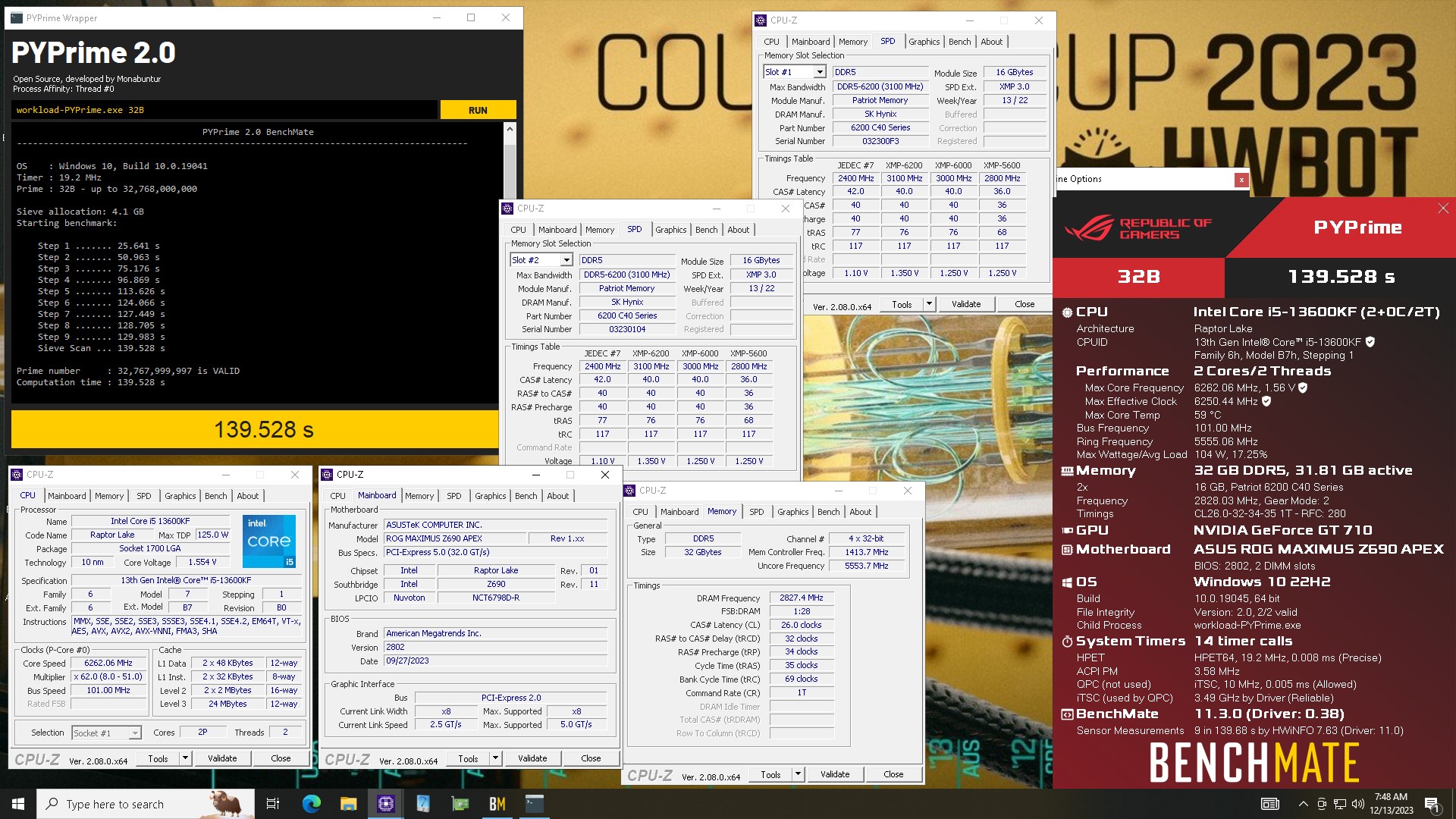Switch to Mainboard tab in processor CPU-Z window
The image size is (1456, 819).
coord(67,496)
